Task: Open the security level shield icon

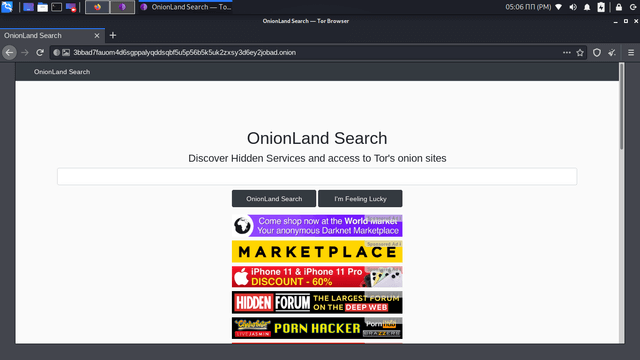Action: (597, 53)
